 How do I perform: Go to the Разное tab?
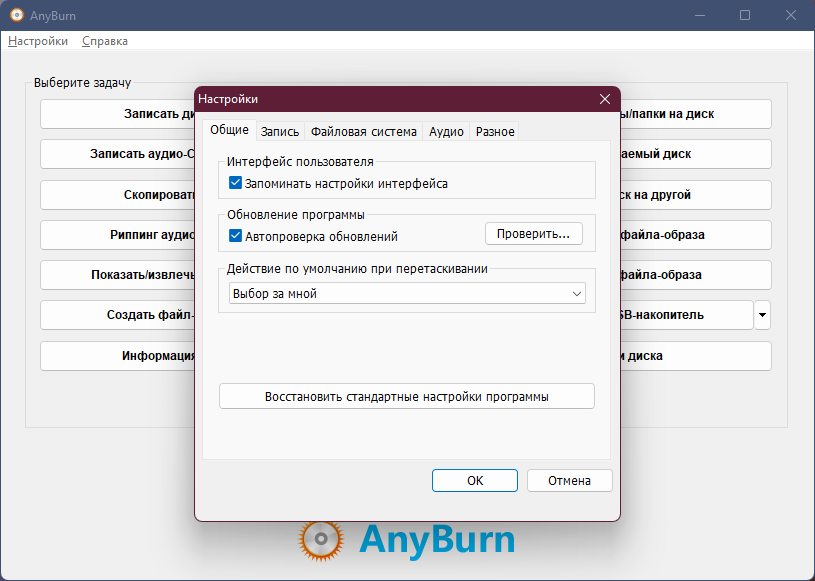(x=495, y=132)
